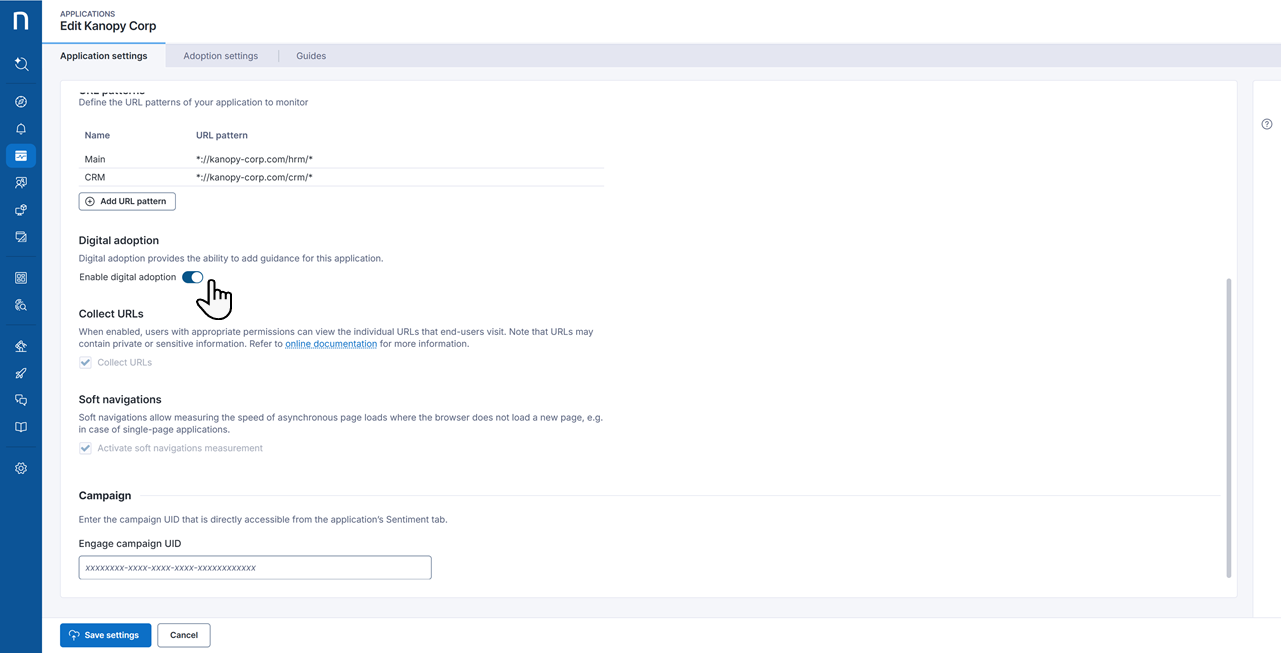
Task: Click the highlighted Applications sidebar icon
Action: coord(21,156)
